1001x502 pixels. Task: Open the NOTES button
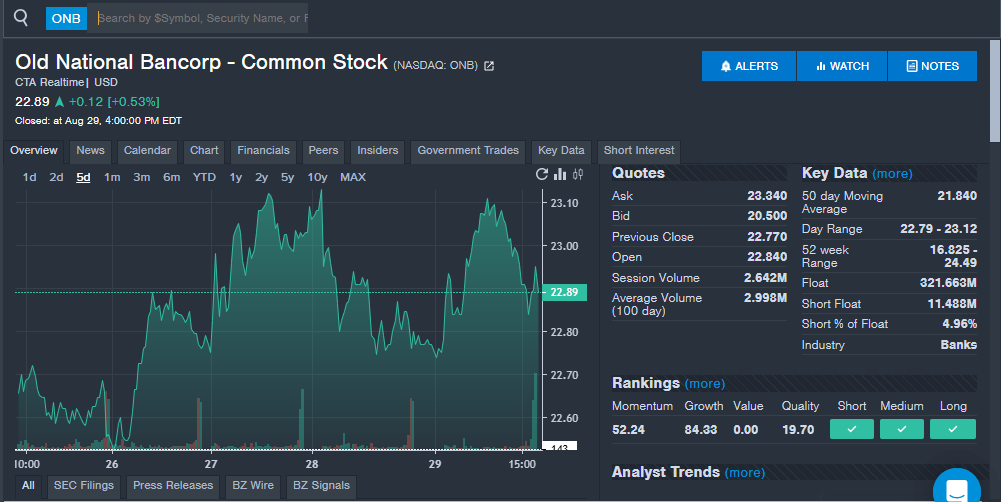(x=932, y=66)
